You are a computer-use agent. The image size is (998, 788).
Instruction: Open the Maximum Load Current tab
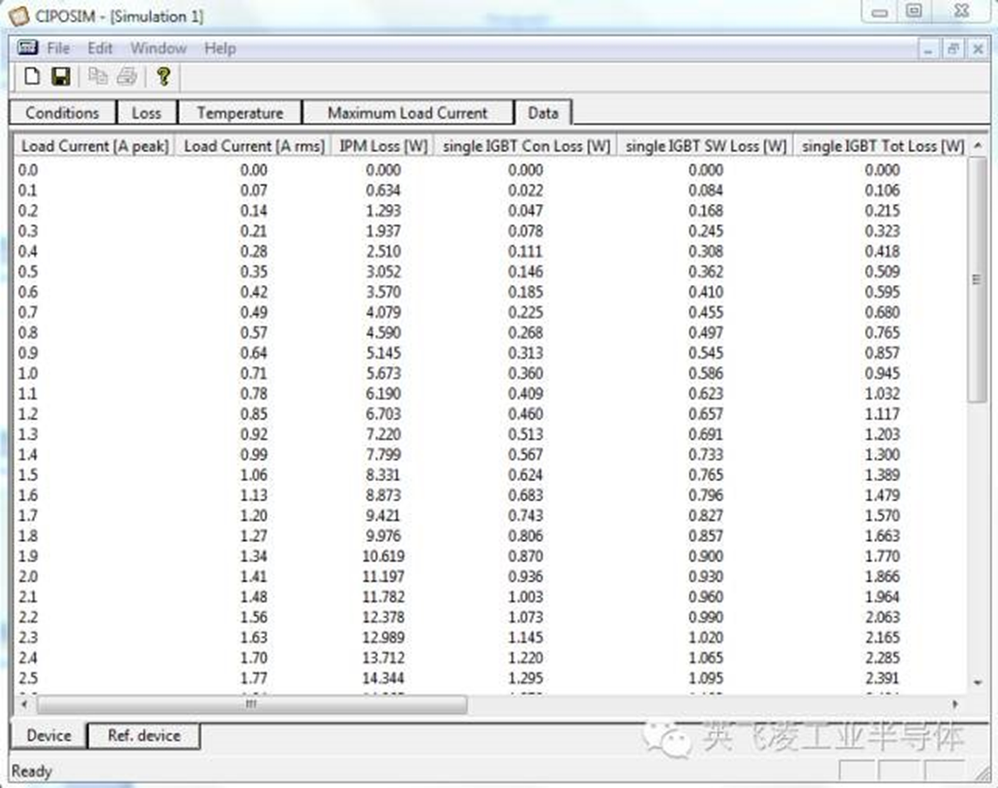click(x=407, y=113)
